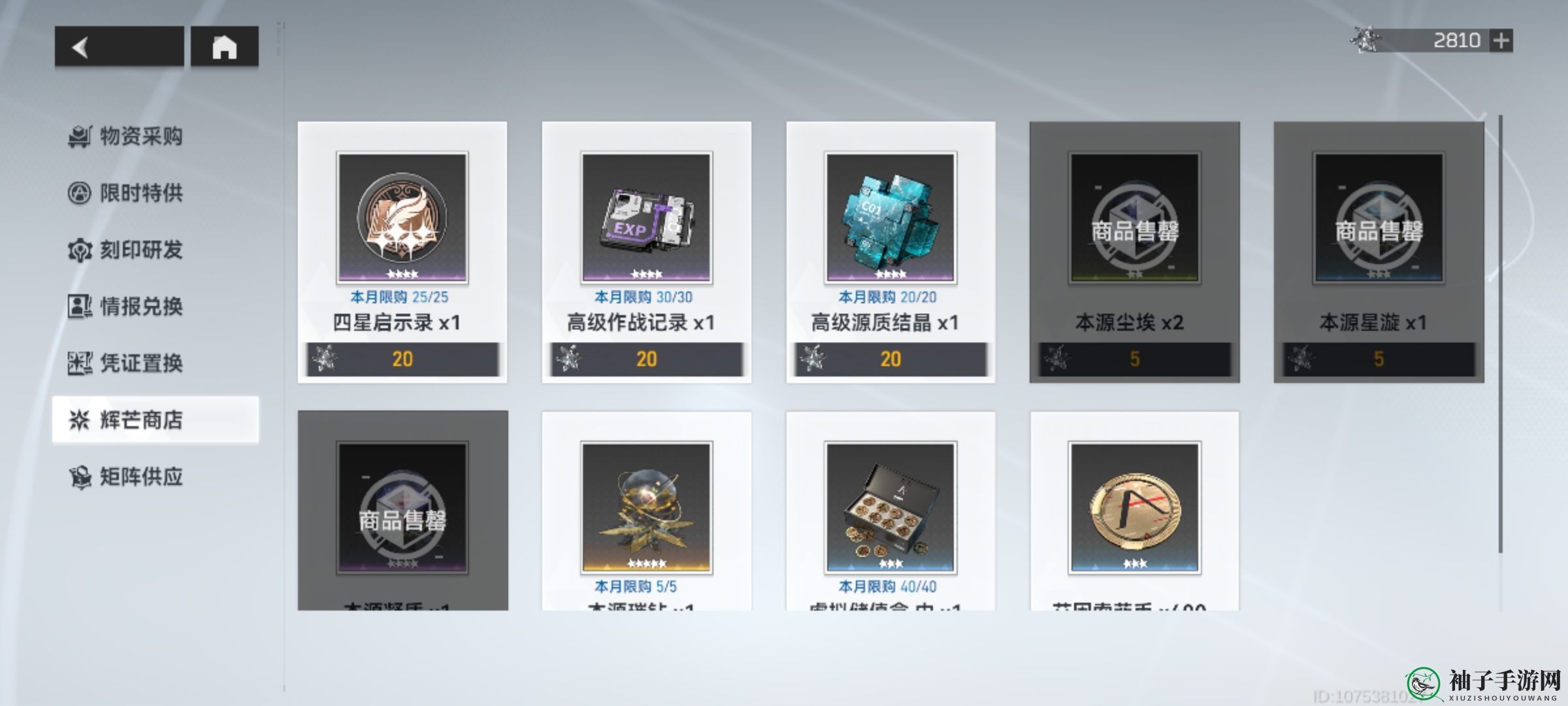Buy 四星启示录 for 20 price button

pyautogui.click(x=402, y=359)
